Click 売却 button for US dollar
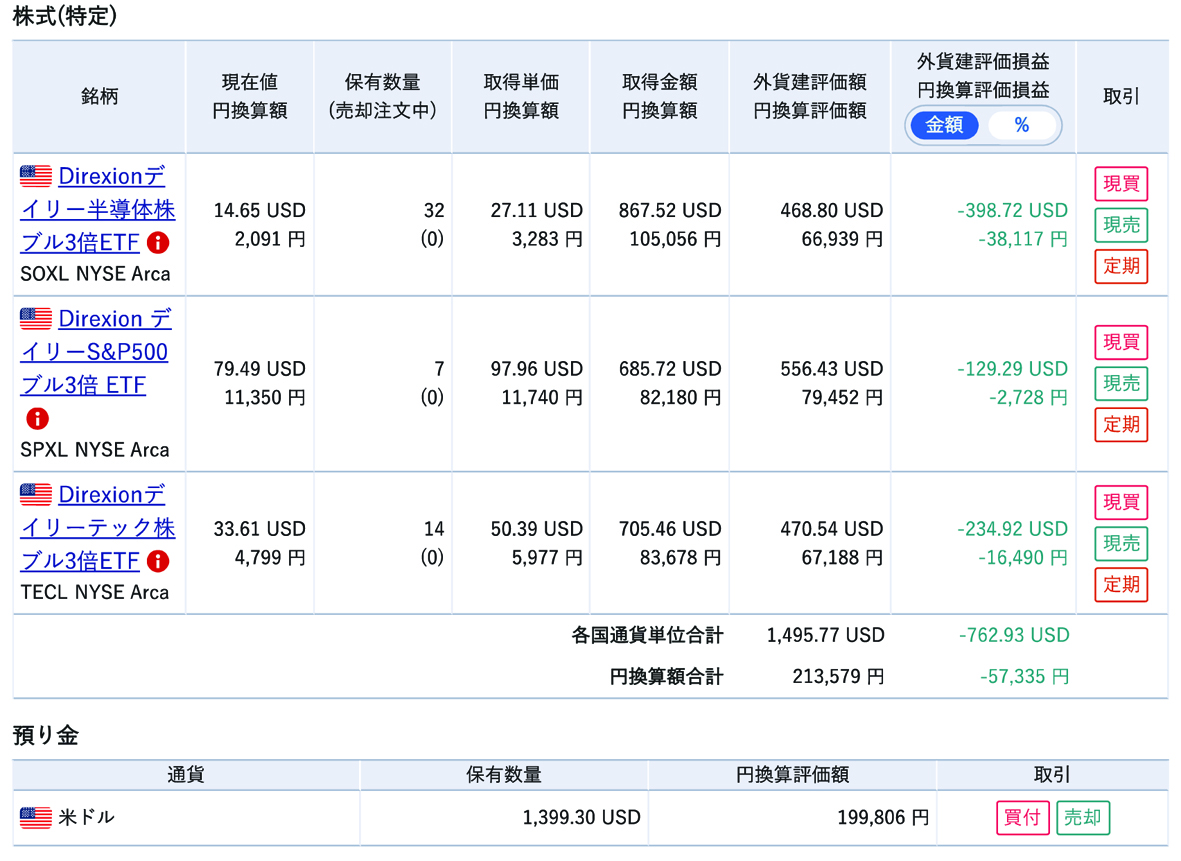Viewport: 1181px width, 861px height. tap(1082, 818)
